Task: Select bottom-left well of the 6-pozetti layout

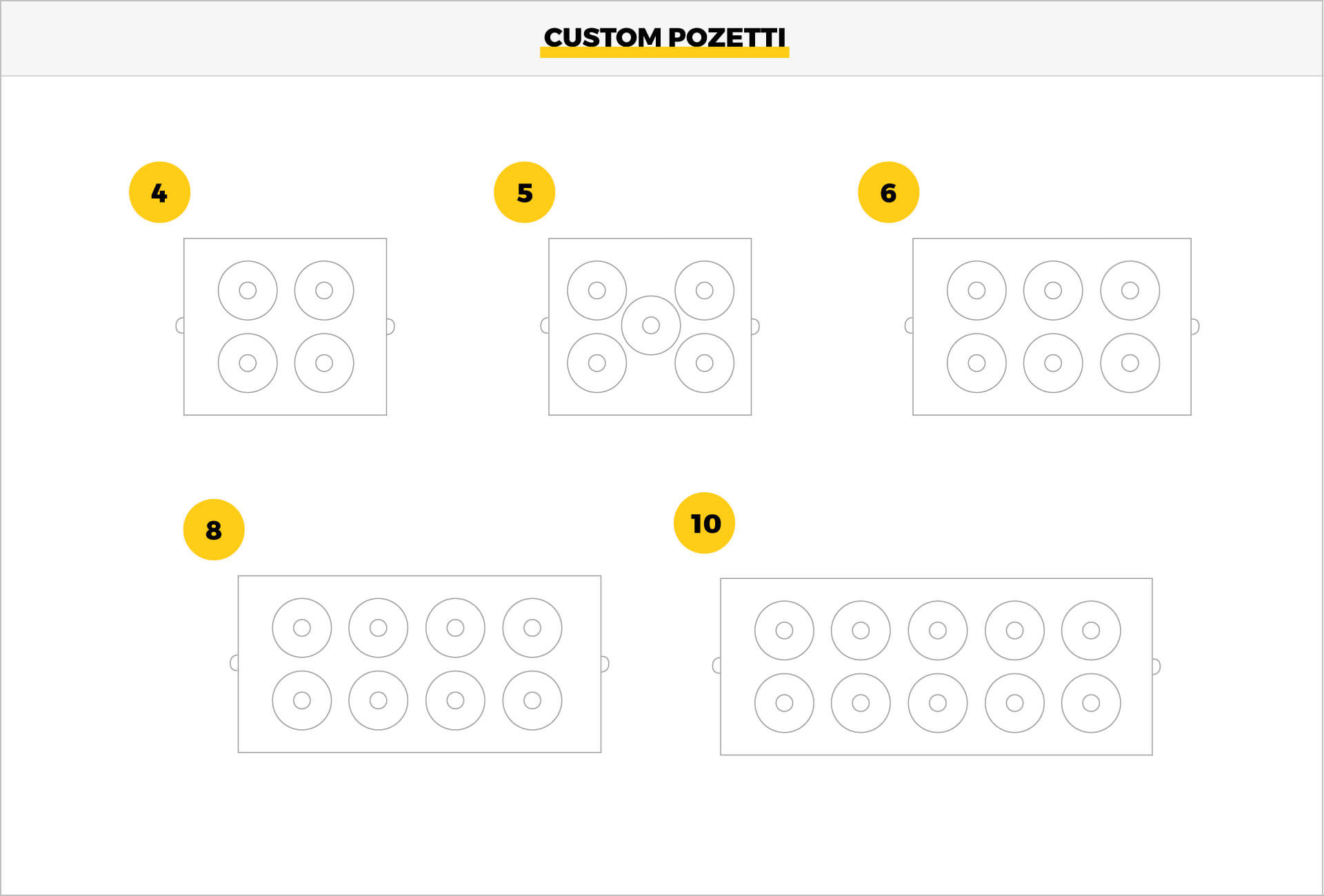Action: click(976, 363)
